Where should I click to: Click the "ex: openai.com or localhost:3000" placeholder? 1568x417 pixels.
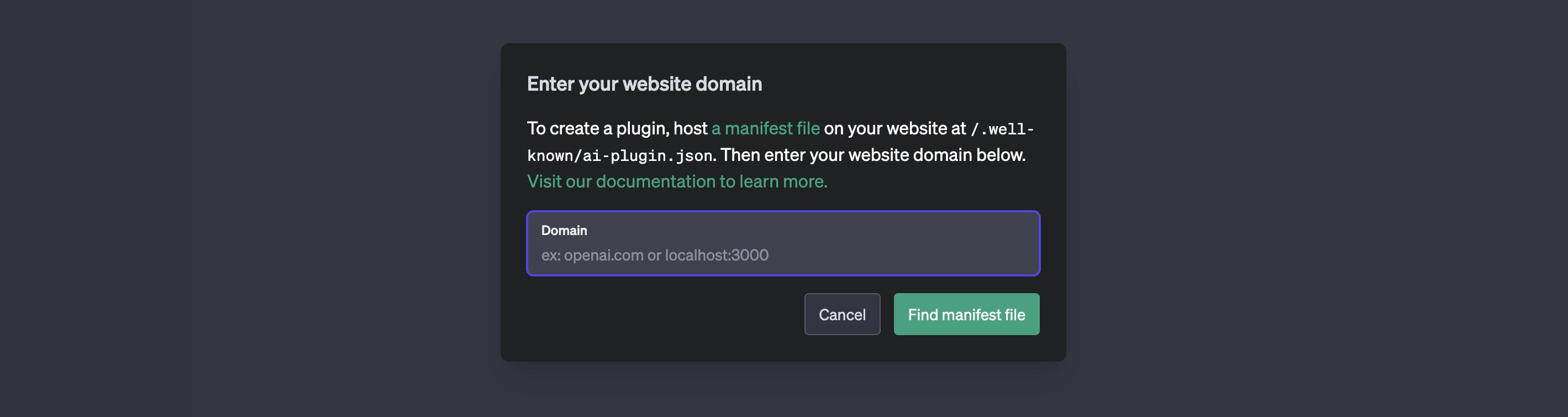pyautogui.click(x=654, y=255)
